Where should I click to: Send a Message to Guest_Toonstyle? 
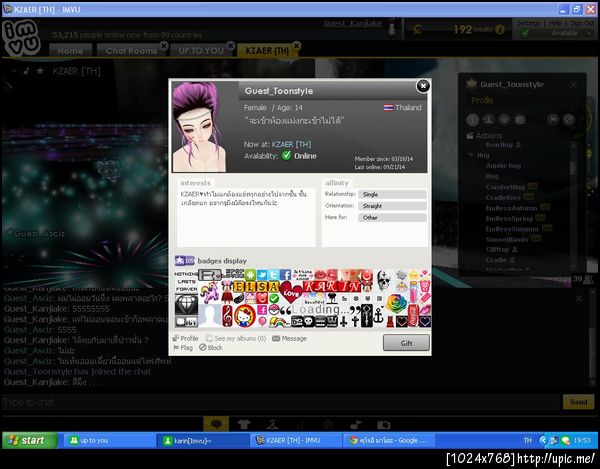coord(289,338)
